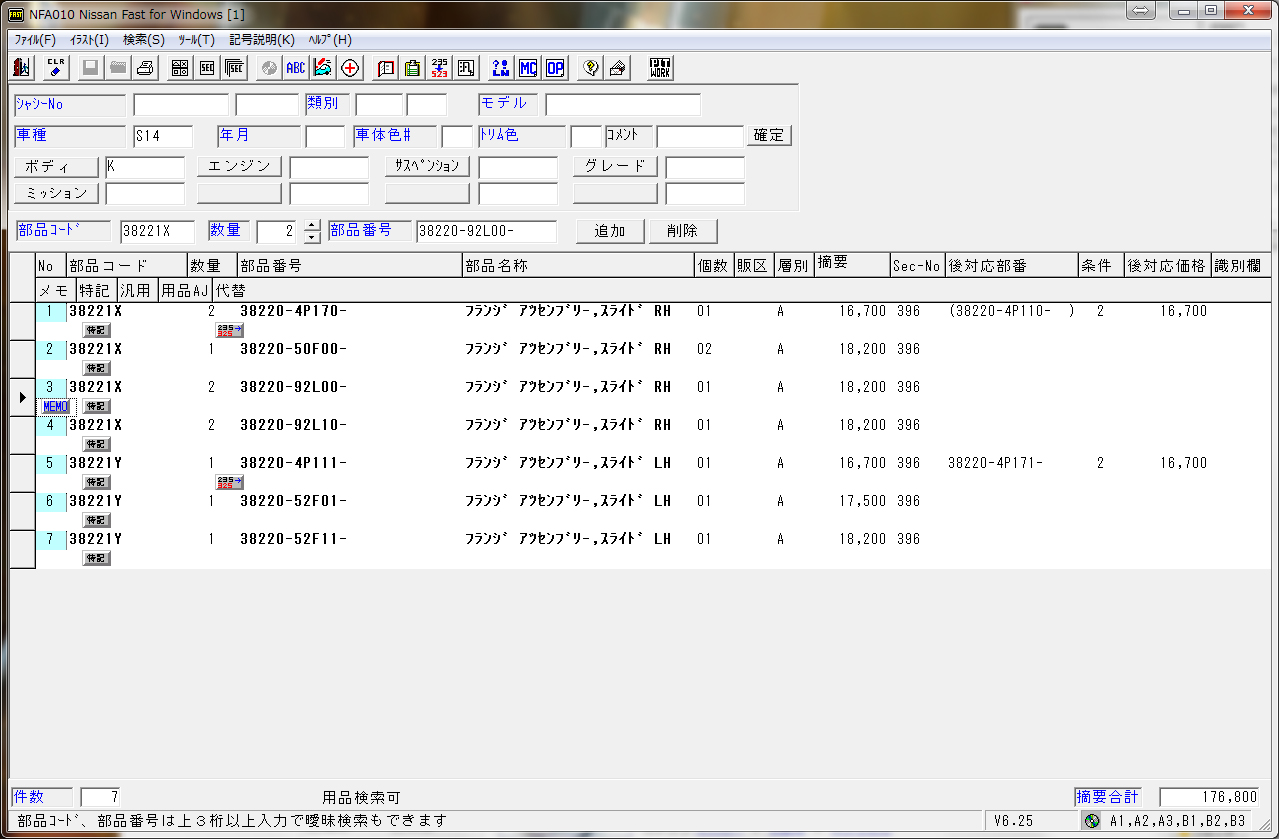Click the 特記 badge in row 1

(x=96, y=330)
